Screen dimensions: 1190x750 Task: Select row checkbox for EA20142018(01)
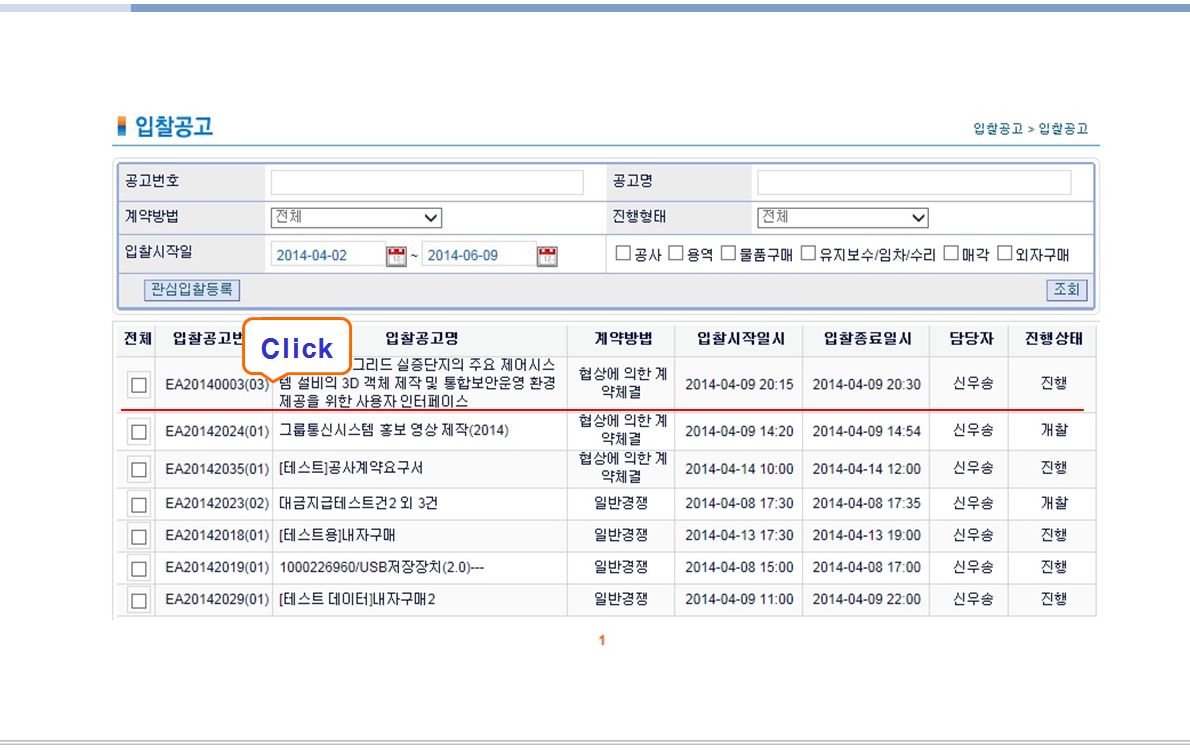tap(139, 537)
